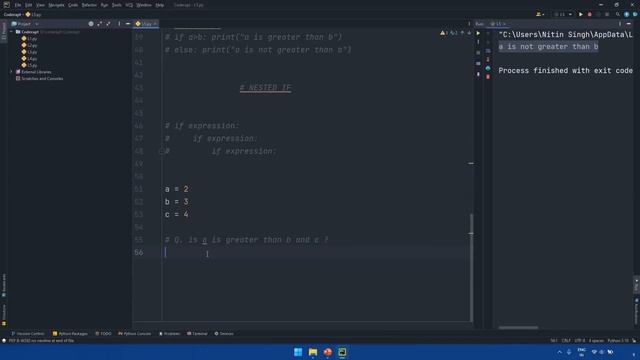Open Problems tool window
Screen dimensions: 640x360
coord(169,333)
